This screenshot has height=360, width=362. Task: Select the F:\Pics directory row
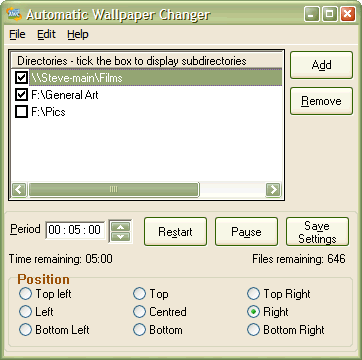click(x=147, y=112)
